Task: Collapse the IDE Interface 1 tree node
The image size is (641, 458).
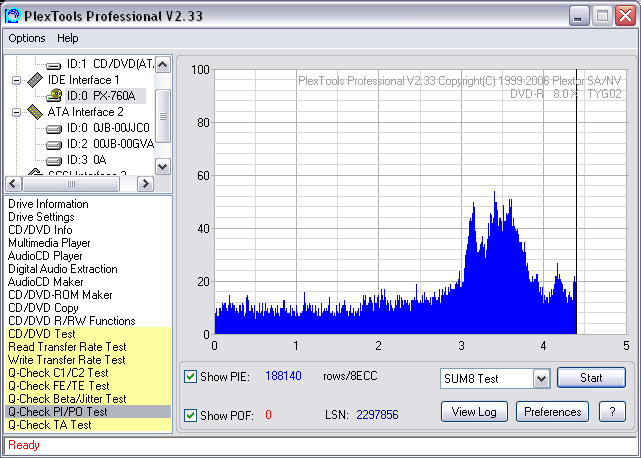Action: (16, 80)
